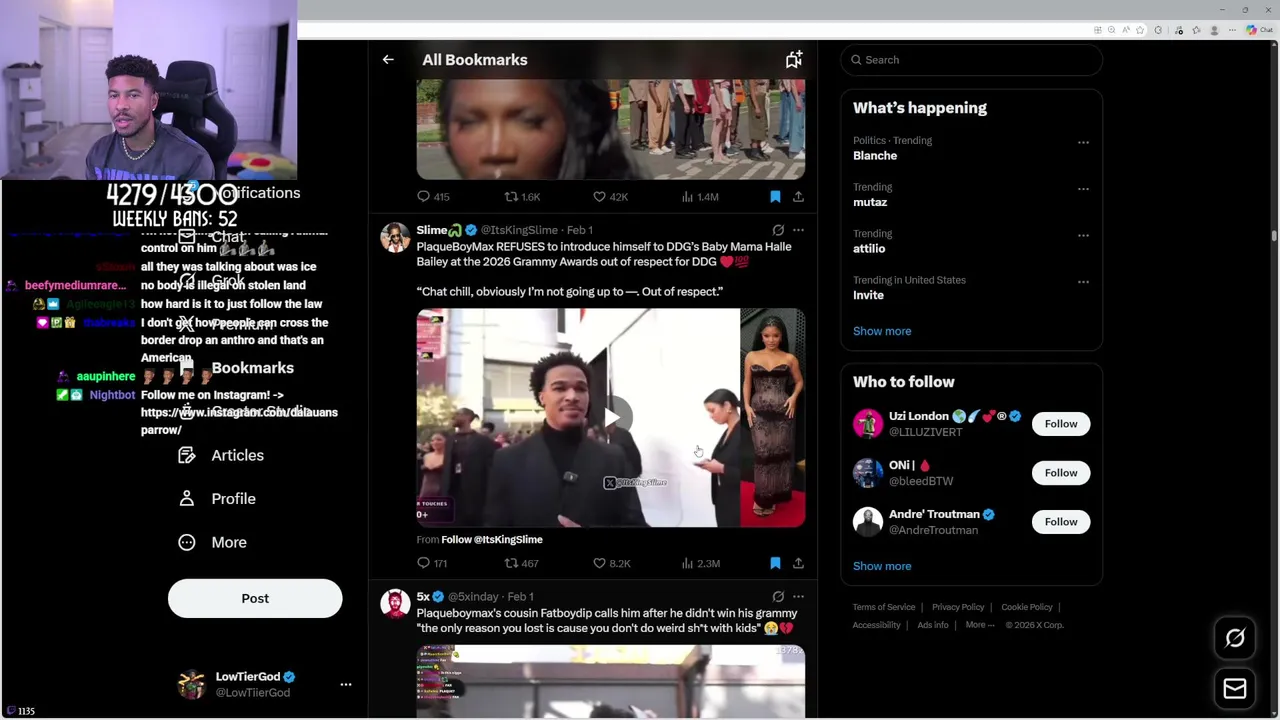This screenshot has height=720, width=1280.
Task: Expand the footer More menu
Action: (980, 625)
